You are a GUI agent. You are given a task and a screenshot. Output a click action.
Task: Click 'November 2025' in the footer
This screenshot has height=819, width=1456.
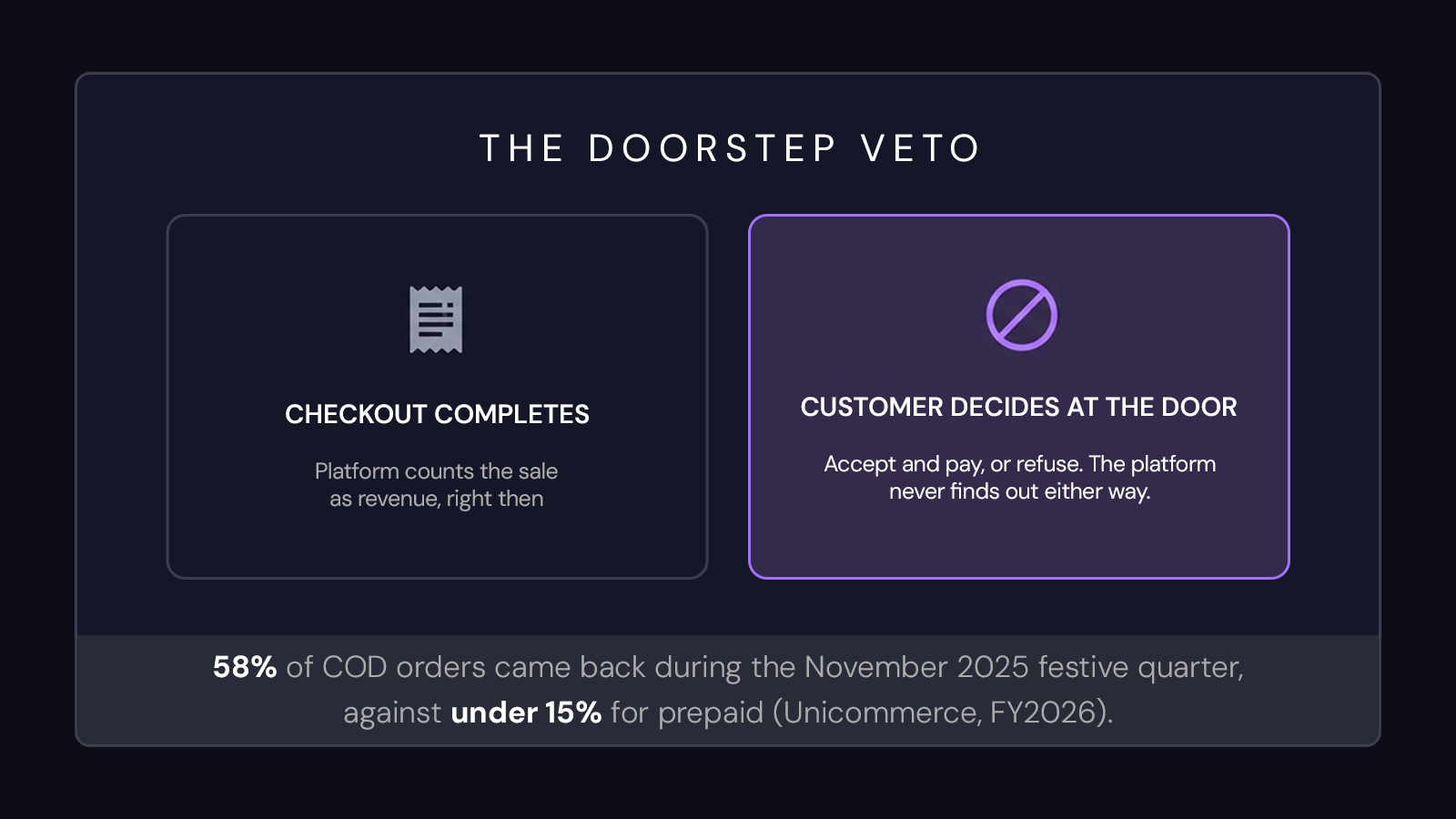(x=916, y=667)
